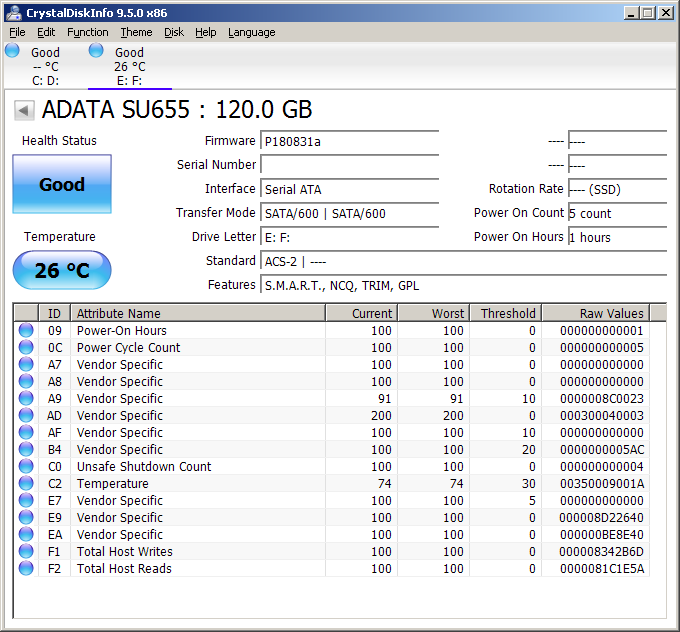
Task: Open the File menu
Action: click(x=17, y=33)
